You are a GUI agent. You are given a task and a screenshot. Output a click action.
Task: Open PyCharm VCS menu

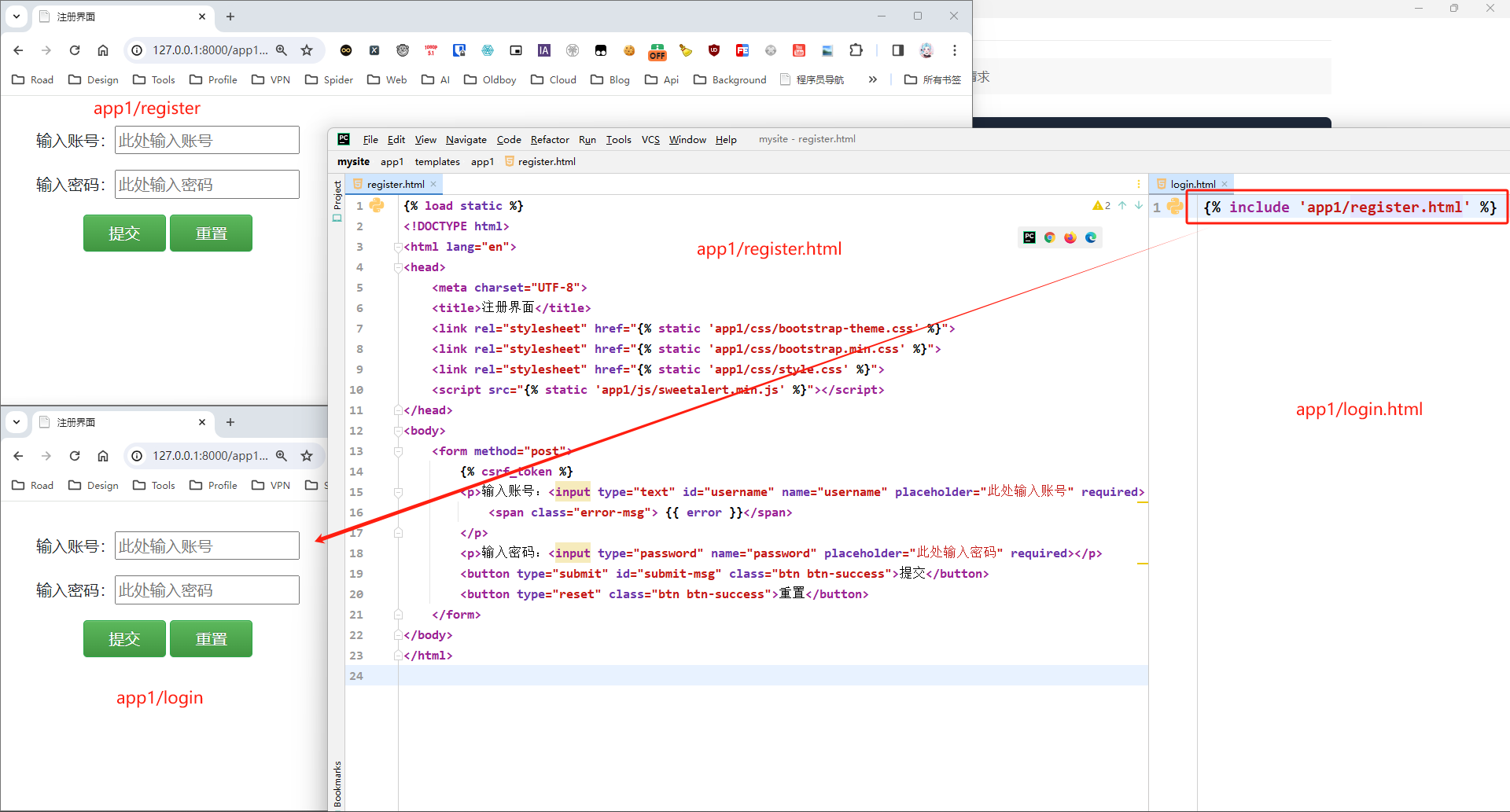(650, 139)
